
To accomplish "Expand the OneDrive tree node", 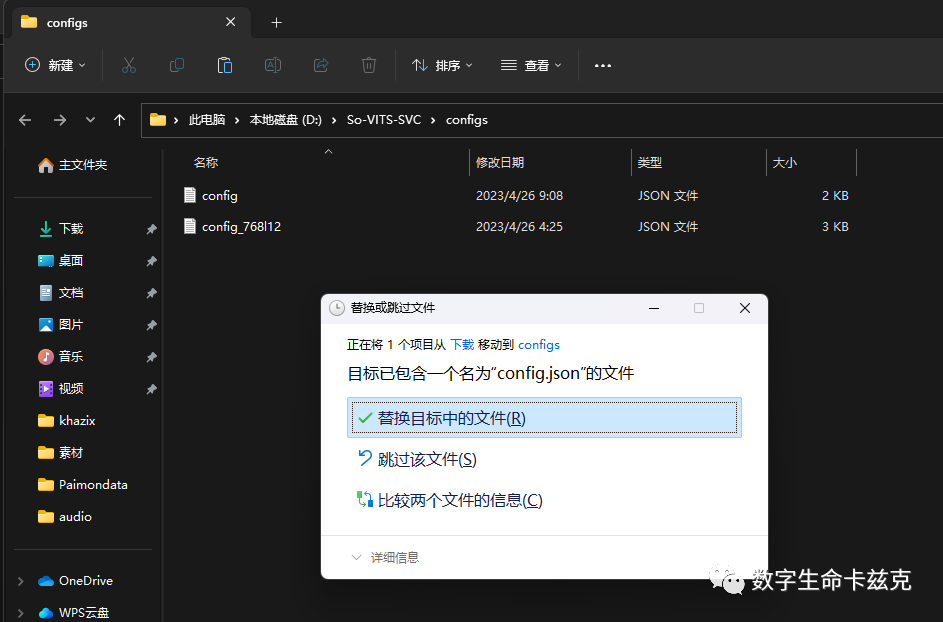I will [x=20, y=581].
